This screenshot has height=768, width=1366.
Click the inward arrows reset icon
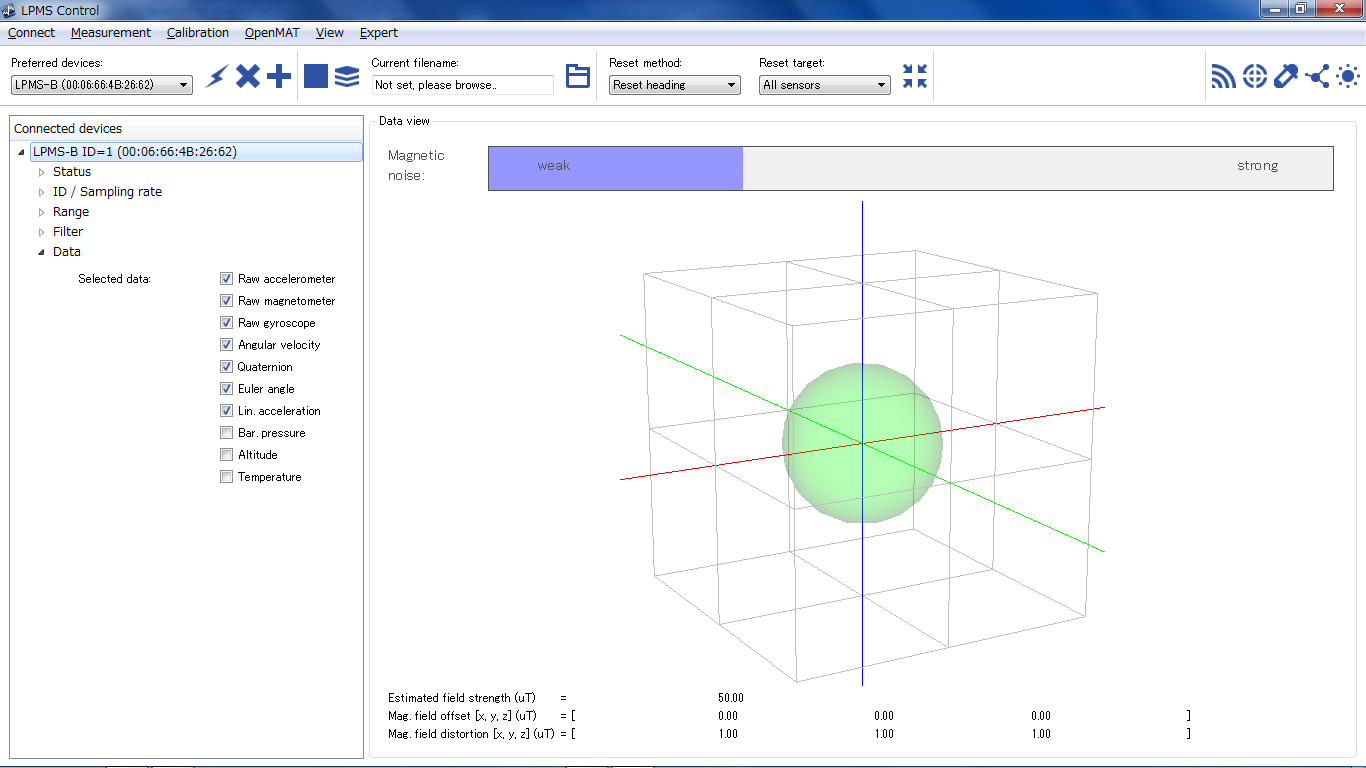tap(915, 76)
